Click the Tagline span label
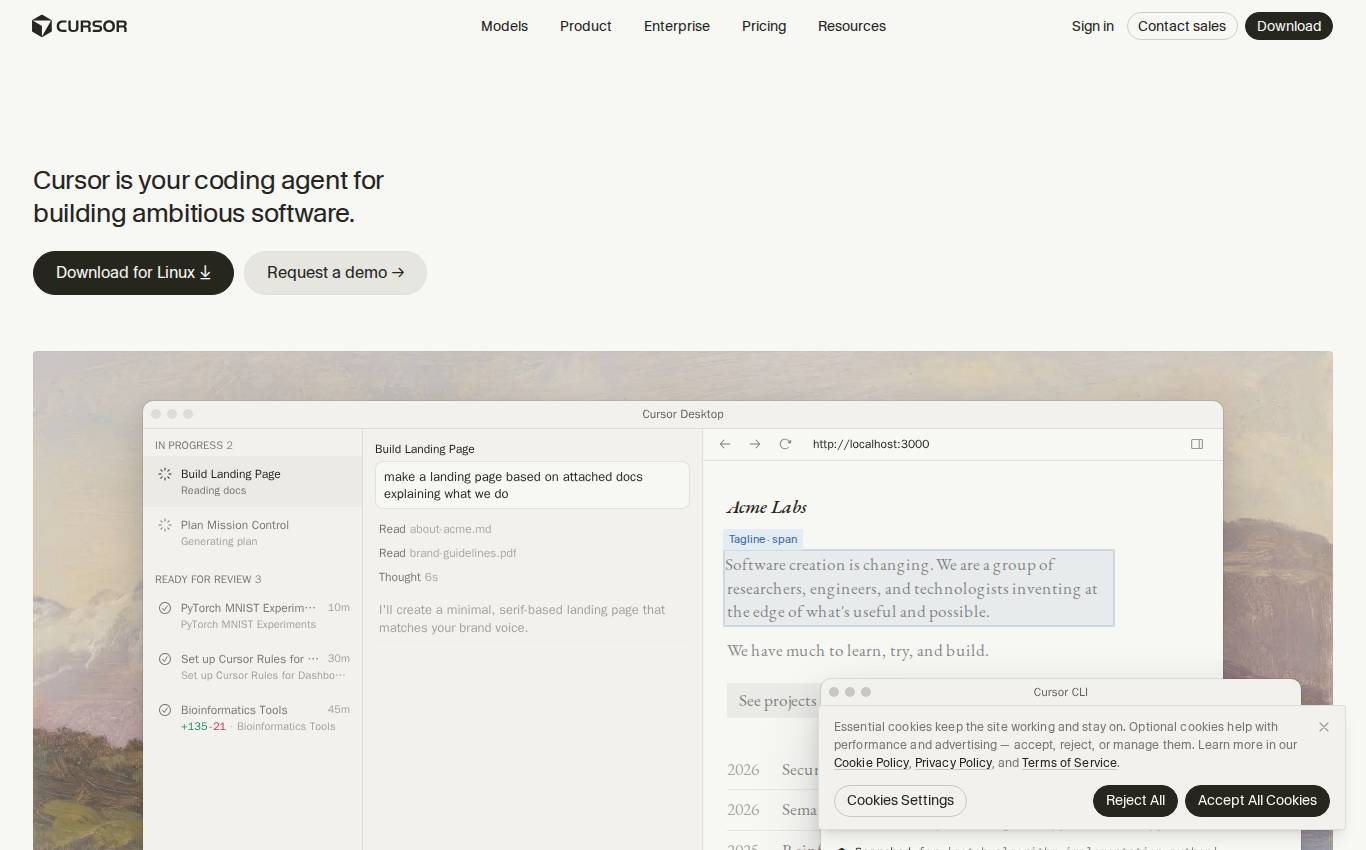Image resolution: width=1366 pixels, height=850 pixels. 763,539
